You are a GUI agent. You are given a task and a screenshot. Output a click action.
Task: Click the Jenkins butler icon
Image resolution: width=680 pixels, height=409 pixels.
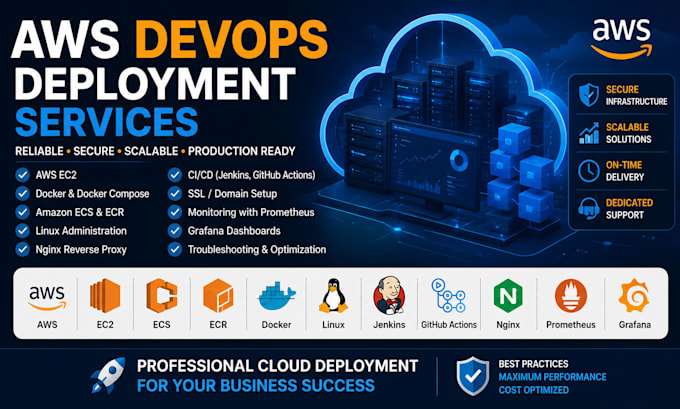click(x=389, y=295)
